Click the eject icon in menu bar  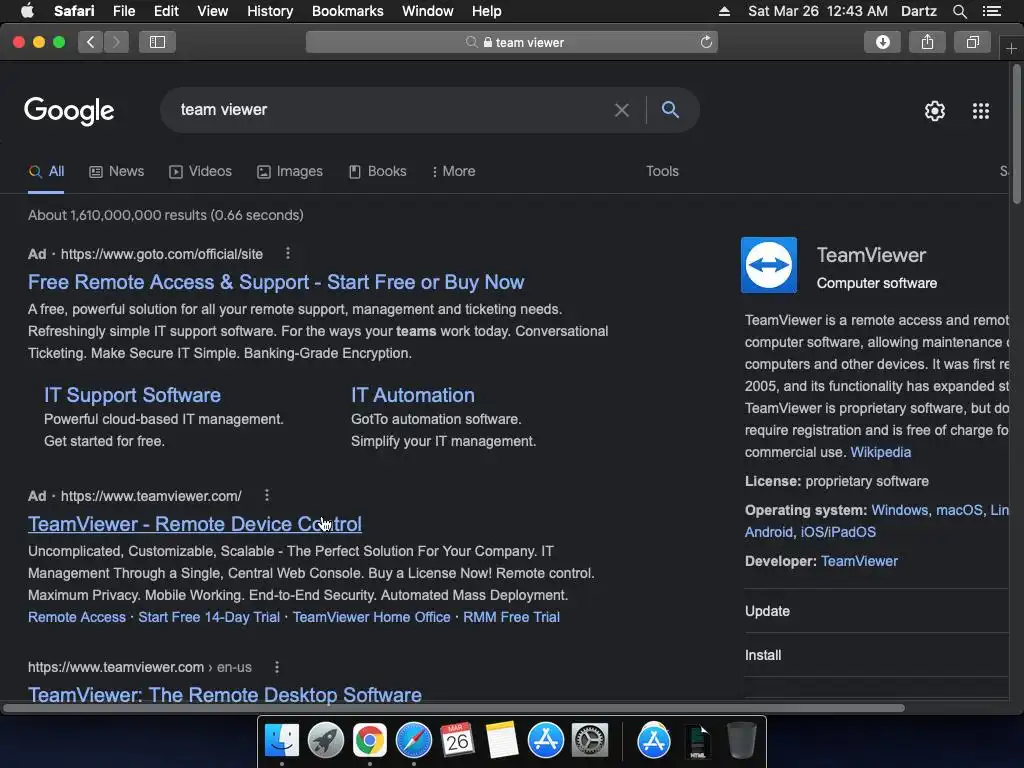click(x=724, y=11)
